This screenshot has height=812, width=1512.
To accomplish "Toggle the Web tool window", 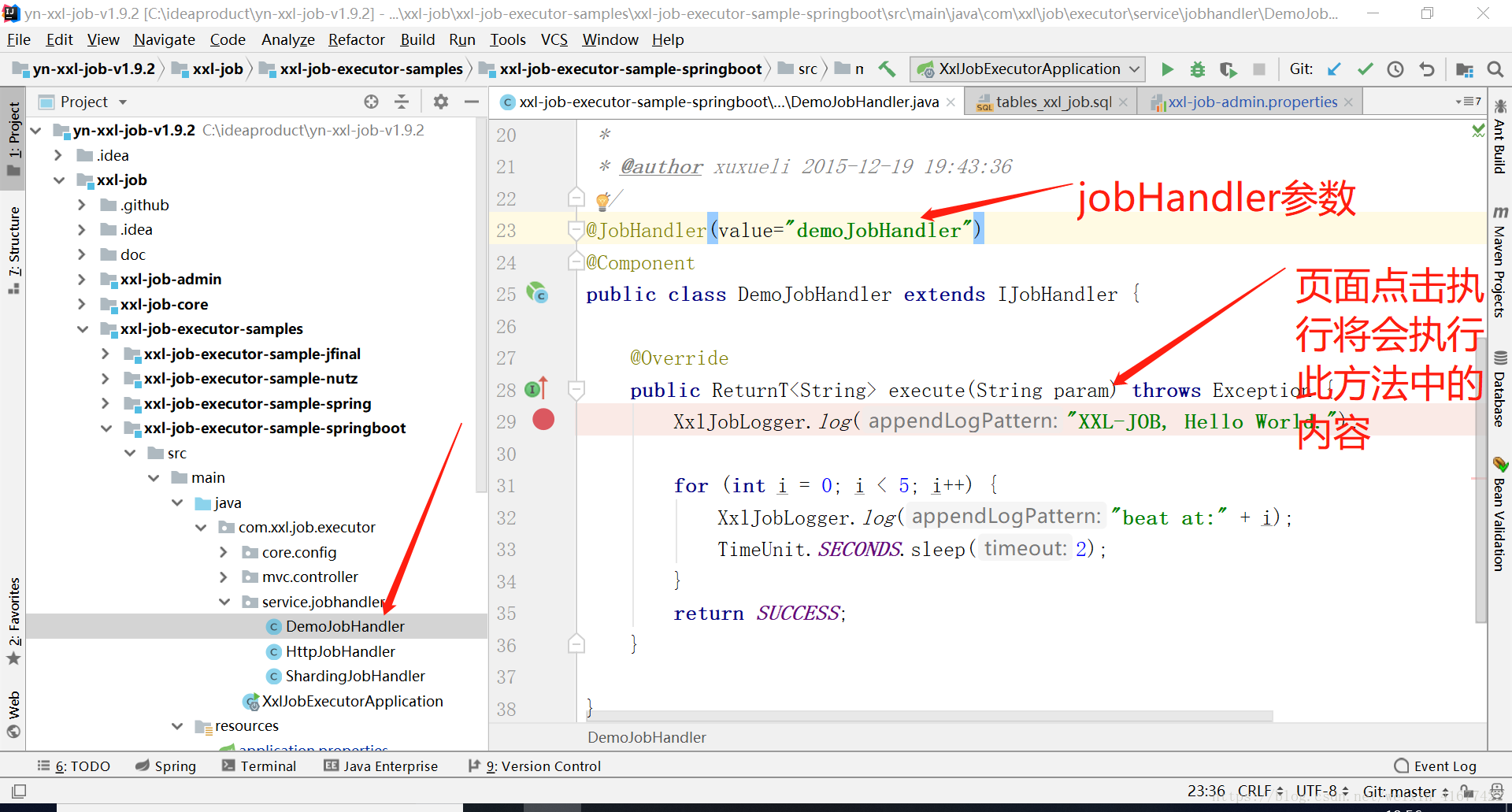I will (x=13, y=714).
